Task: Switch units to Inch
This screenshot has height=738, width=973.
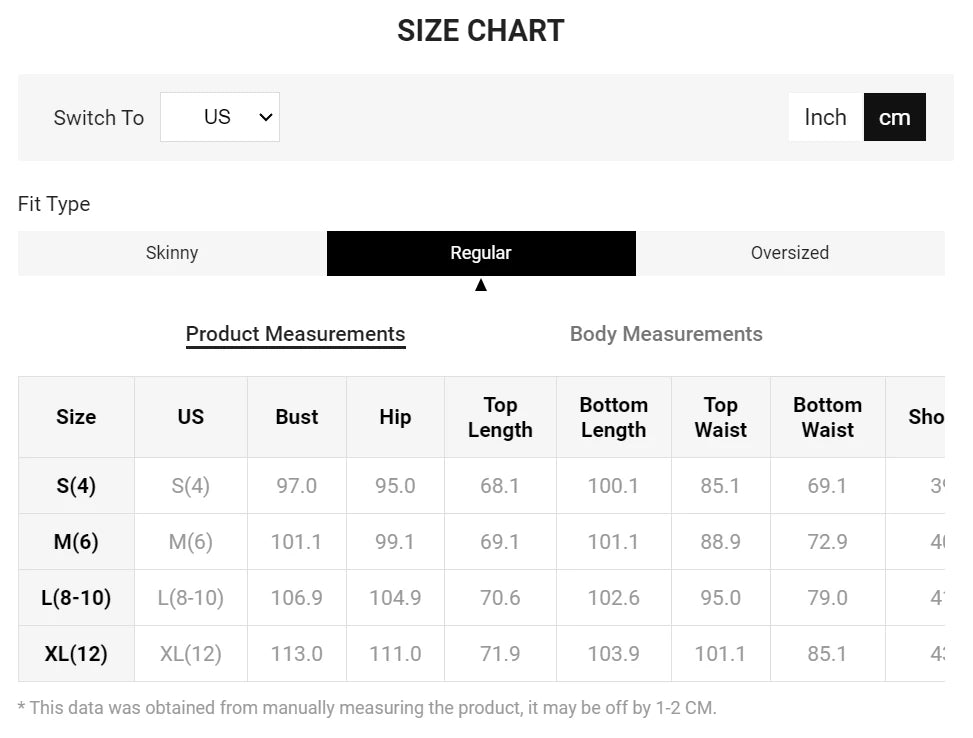Action: pyautogui.click(x=825, y=117)
